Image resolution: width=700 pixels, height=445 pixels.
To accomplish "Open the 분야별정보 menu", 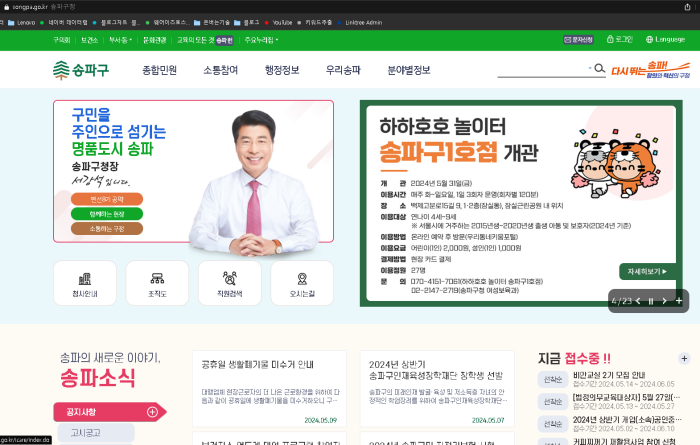I will tap(408, 70).
